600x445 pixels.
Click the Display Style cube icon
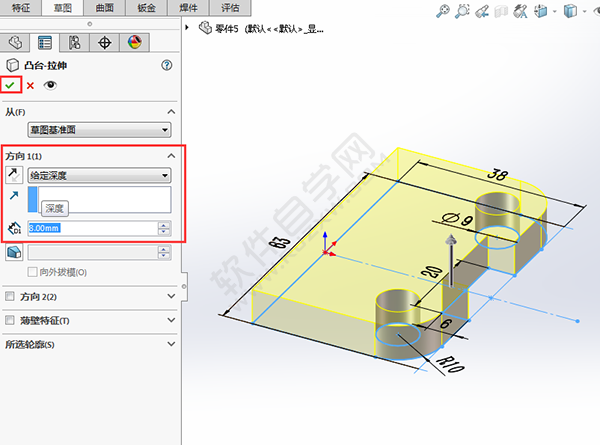(570, 11)
